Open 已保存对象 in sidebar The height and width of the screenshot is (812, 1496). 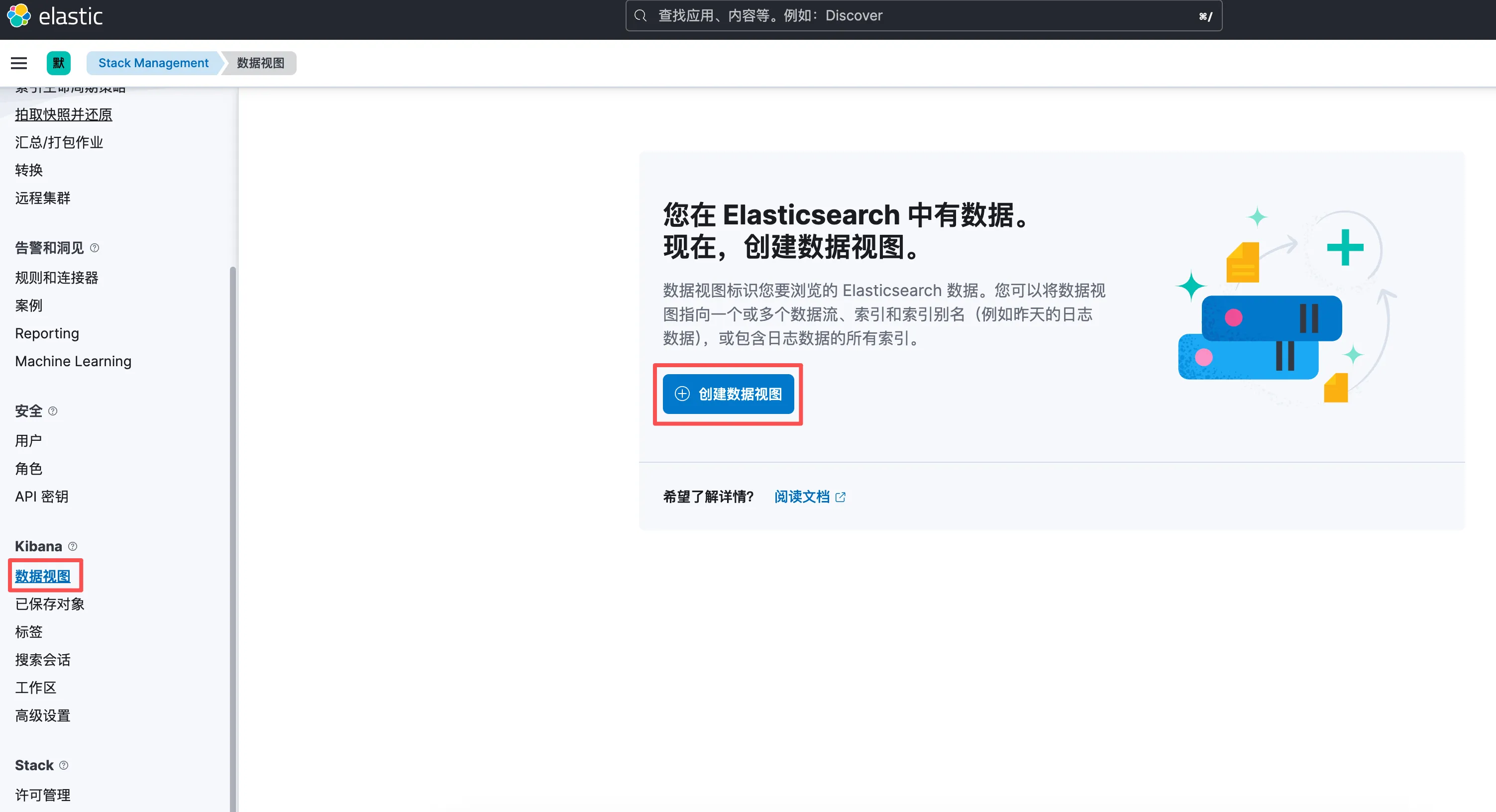point(50,604)
